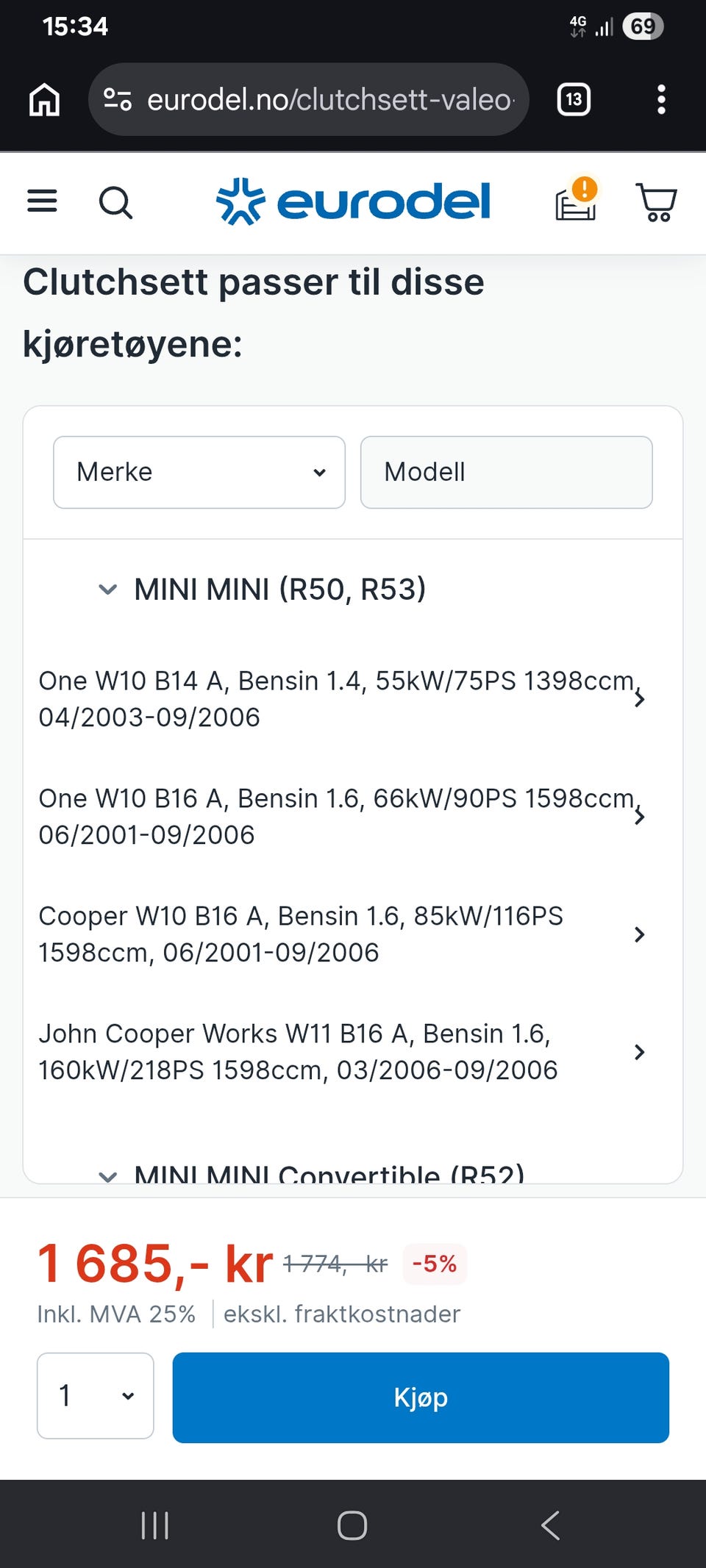Select John Cooper Works W11 B16 A entry

tap(343, 1052)
